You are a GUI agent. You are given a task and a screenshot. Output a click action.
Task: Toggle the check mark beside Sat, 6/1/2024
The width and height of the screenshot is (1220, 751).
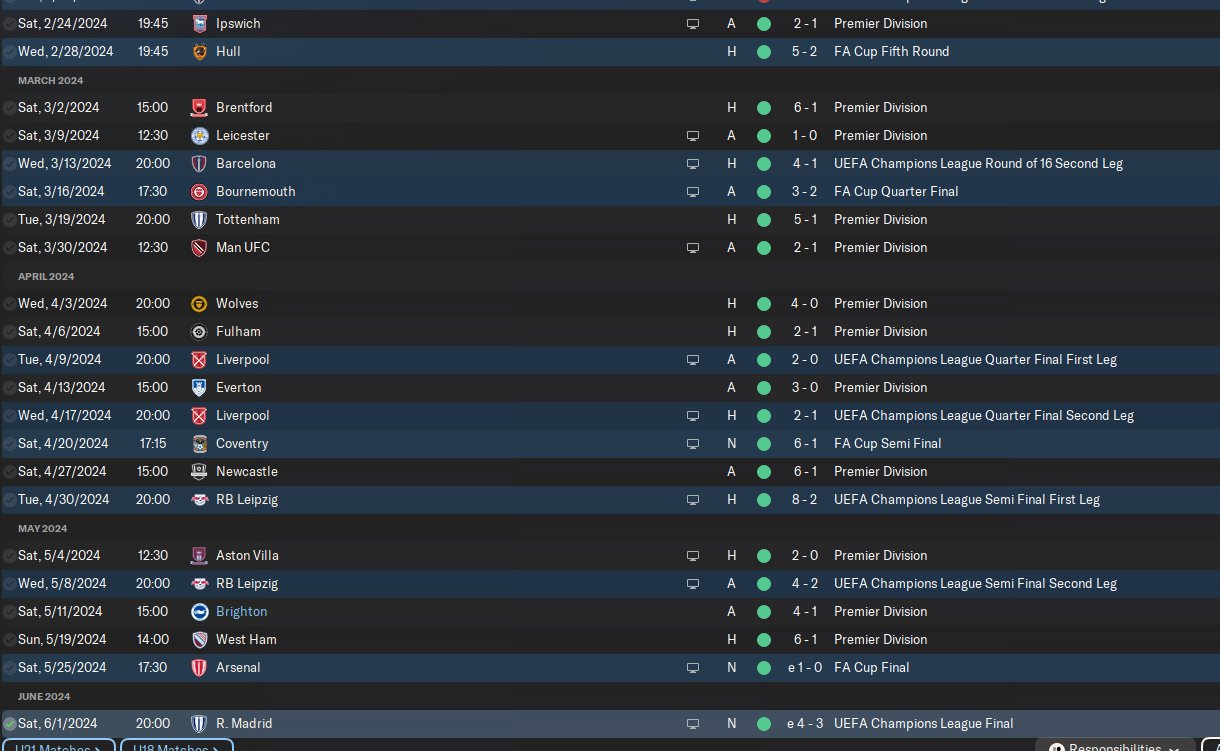tap(10, 723)
